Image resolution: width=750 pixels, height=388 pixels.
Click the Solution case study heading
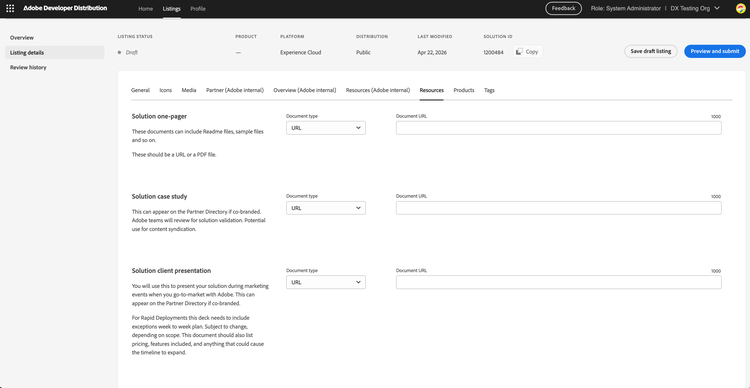click(159, 196)
